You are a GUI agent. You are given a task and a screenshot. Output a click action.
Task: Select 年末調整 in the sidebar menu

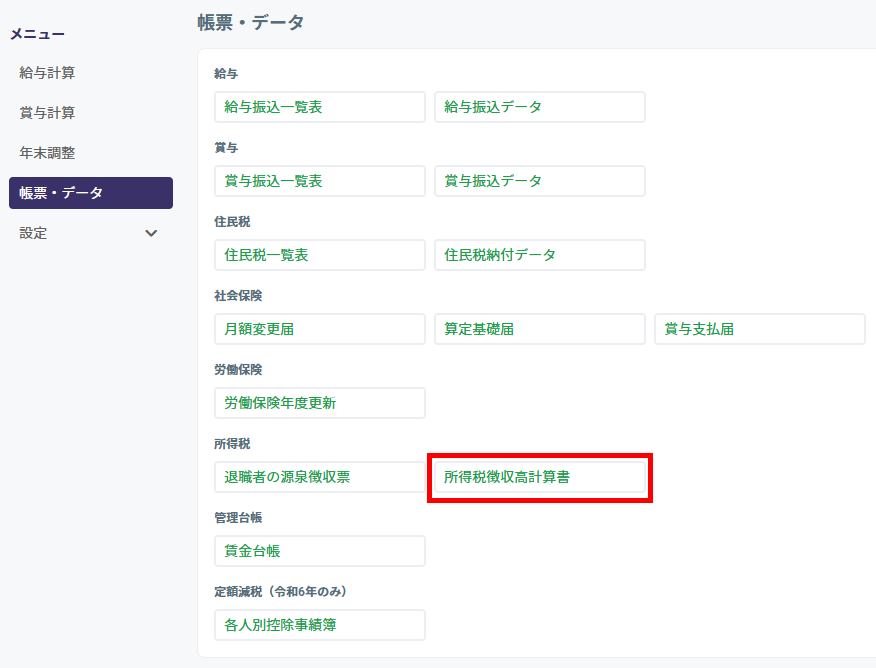click(47, 153)
